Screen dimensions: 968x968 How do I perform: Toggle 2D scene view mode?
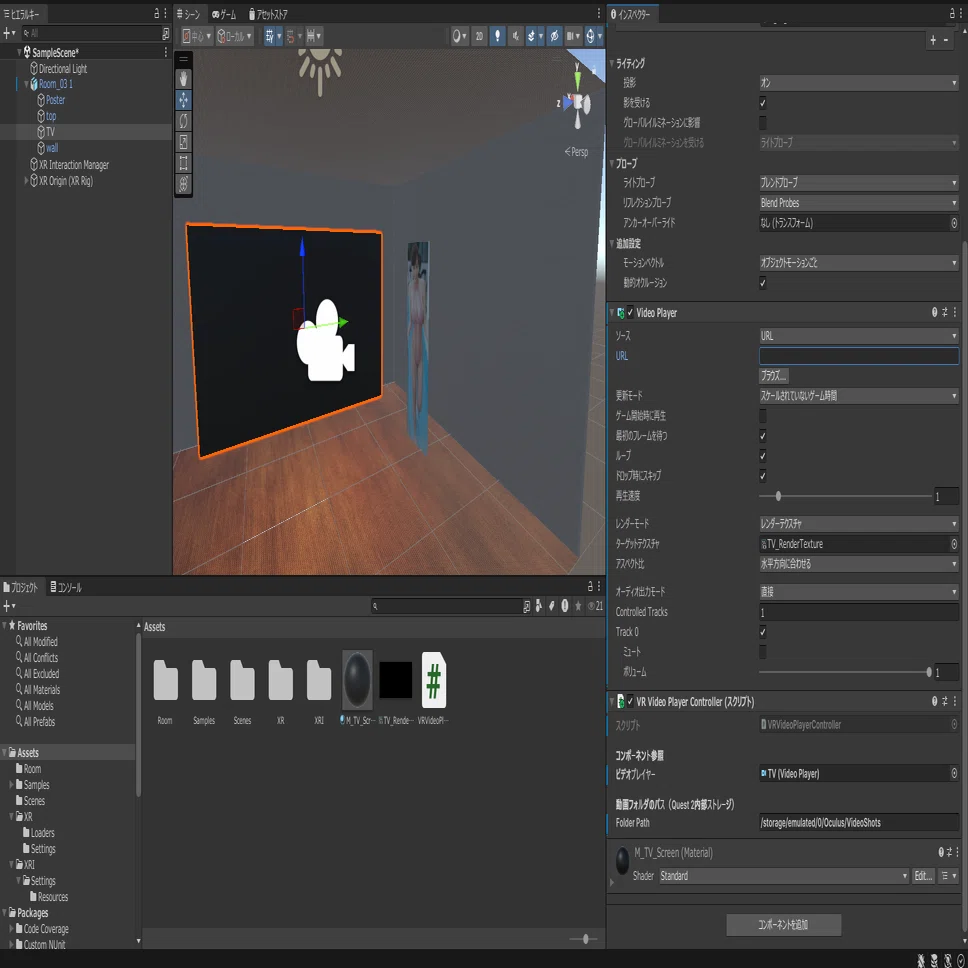[479, 36]
